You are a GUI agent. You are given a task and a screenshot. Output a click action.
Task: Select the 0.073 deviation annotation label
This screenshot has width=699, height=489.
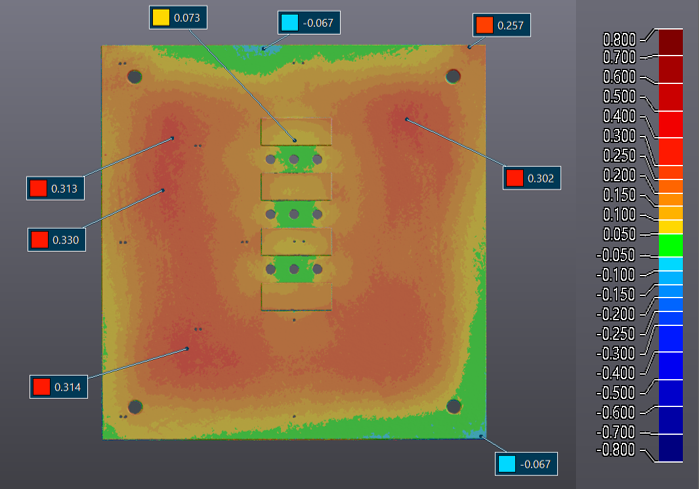pyautogui.click(x=178, y=18)
